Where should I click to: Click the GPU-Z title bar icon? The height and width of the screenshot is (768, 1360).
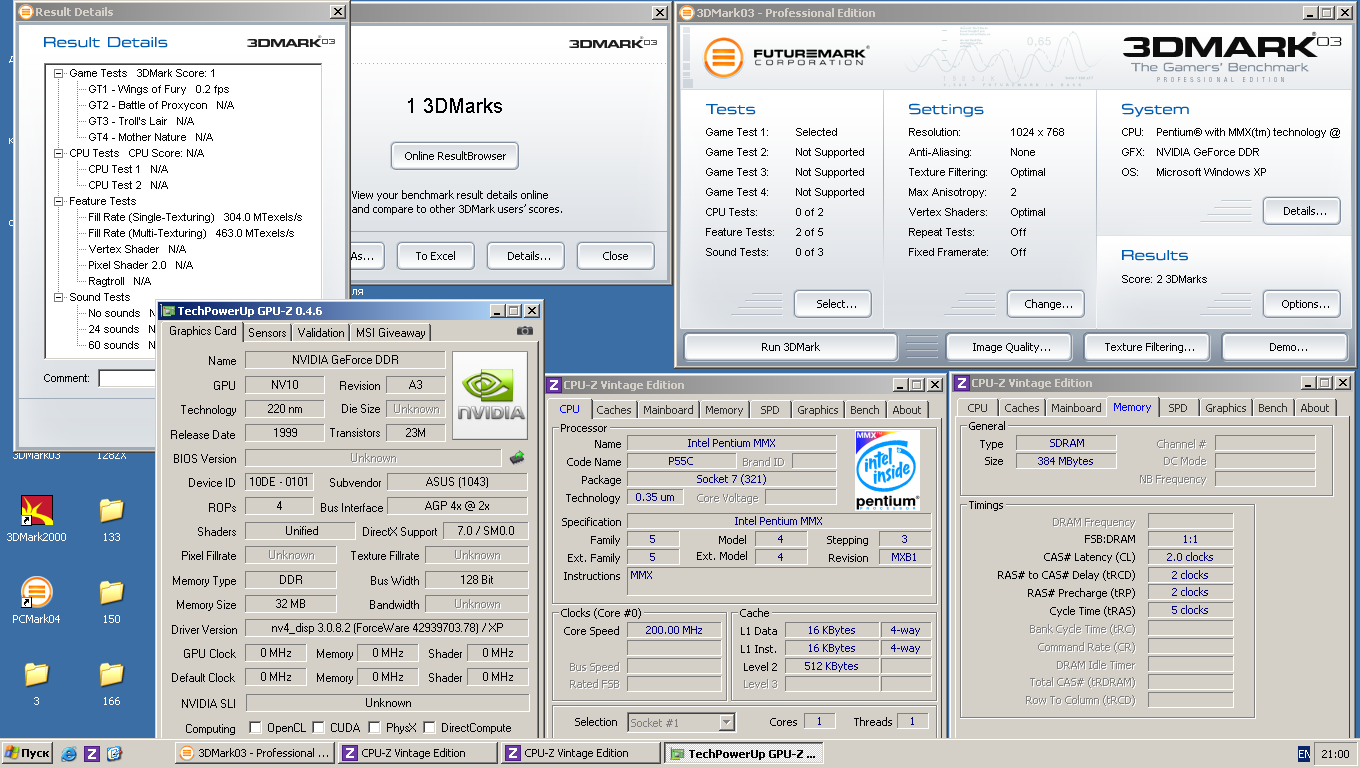coord(168,311)
